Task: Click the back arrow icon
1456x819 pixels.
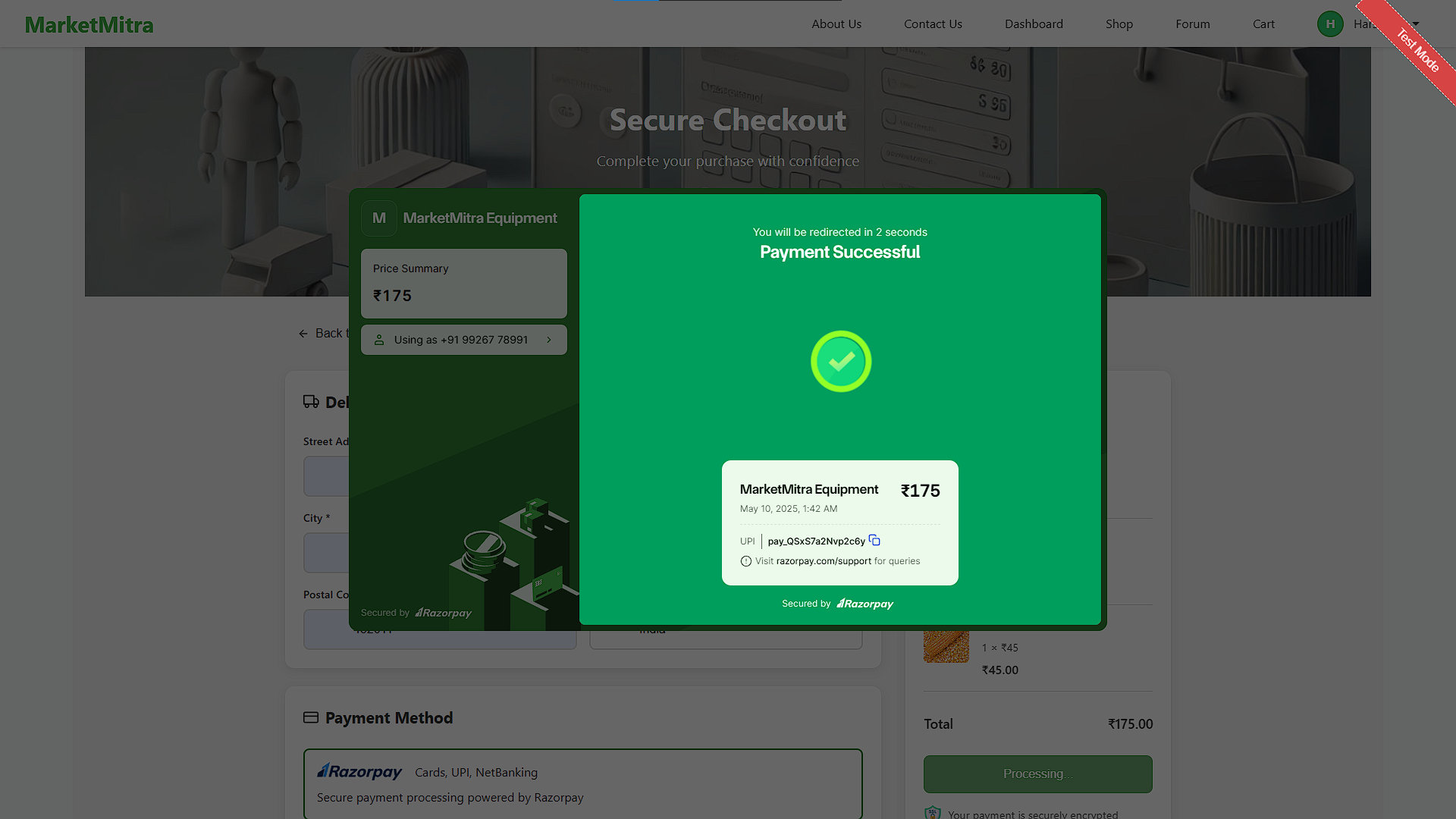Action: point(303,334)
